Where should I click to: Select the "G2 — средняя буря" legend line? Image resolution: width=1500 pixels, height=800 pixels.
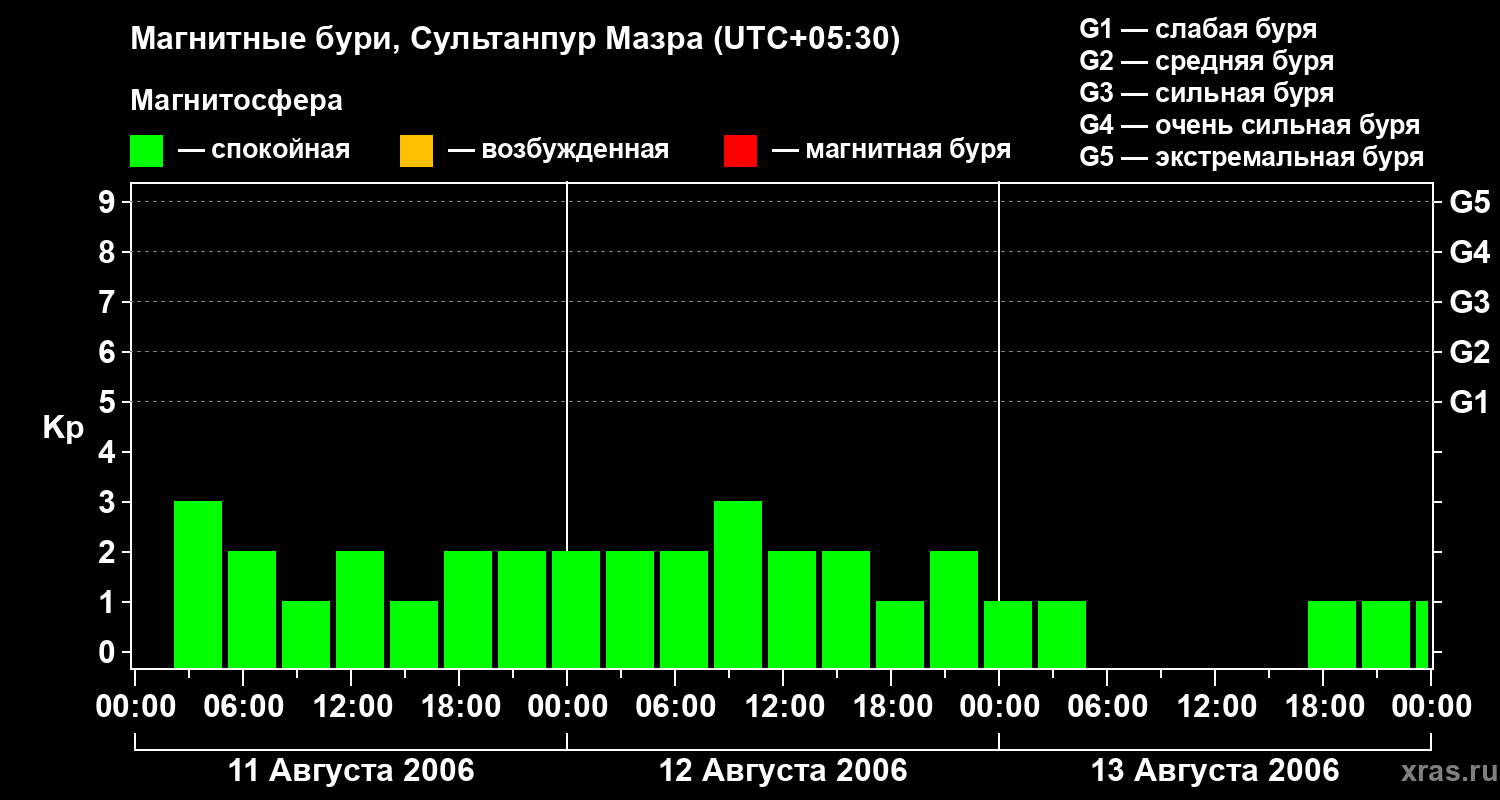[x=1207, y=61]
